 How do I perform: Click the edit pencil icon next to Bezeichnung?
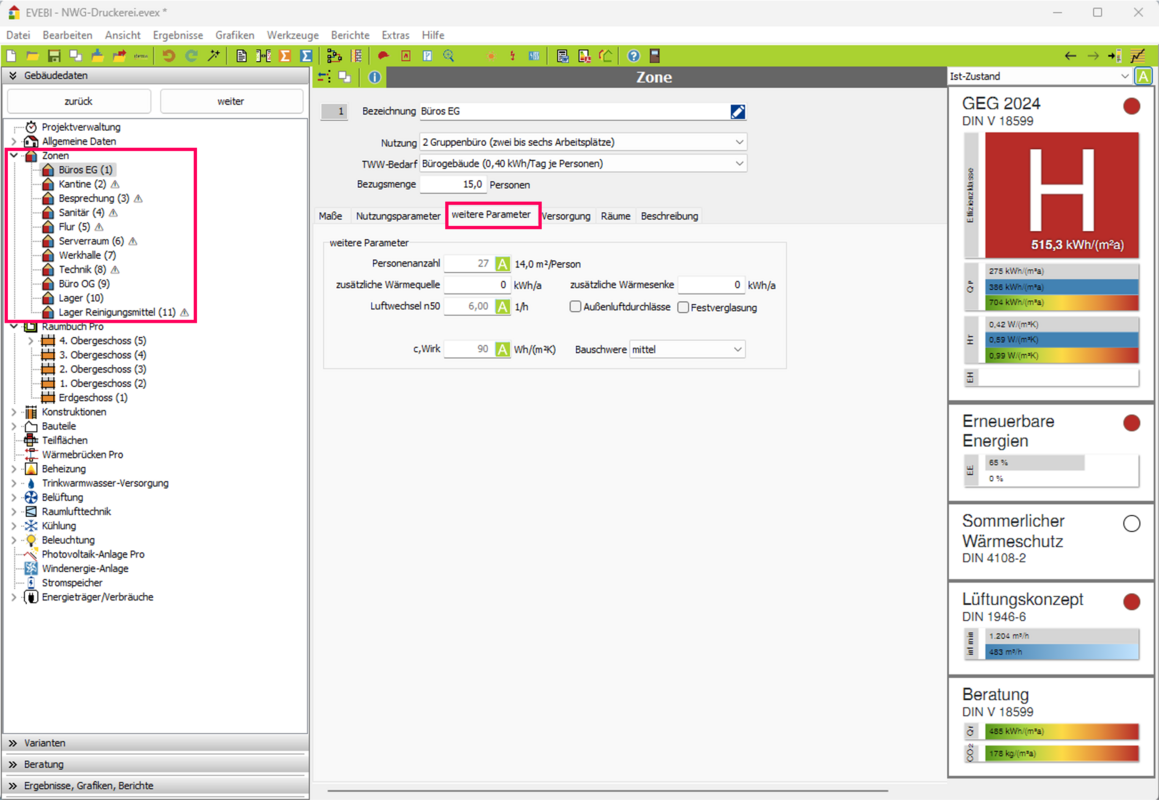coord(738,112)
